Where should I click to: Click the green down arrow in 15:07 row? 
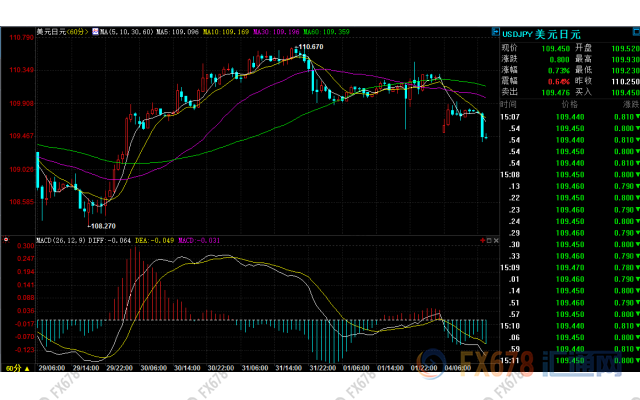point(636,117)
